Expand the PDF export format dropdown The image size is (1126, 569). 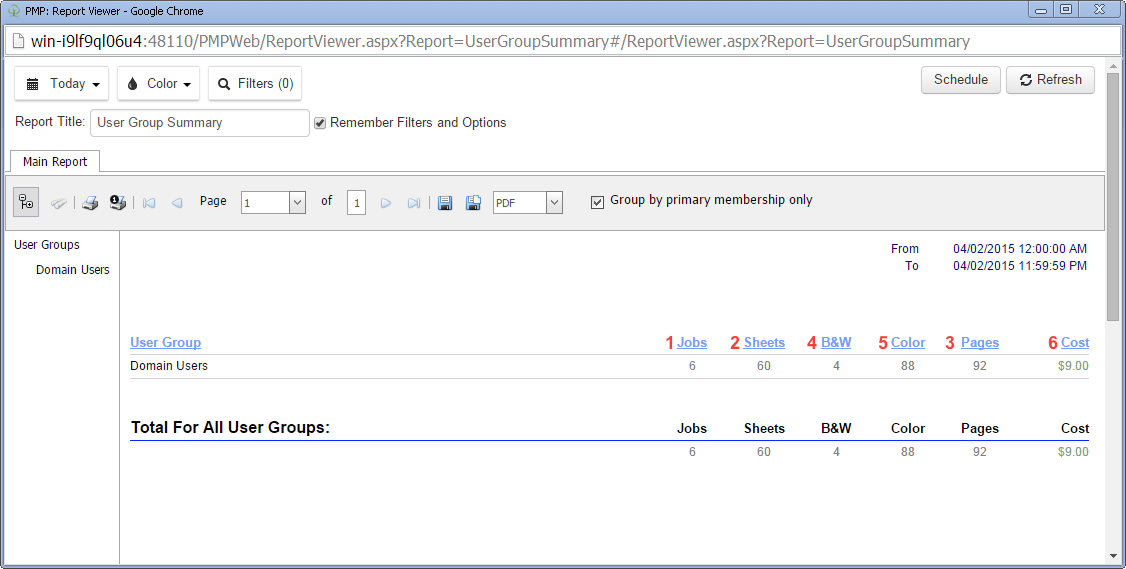555,202
